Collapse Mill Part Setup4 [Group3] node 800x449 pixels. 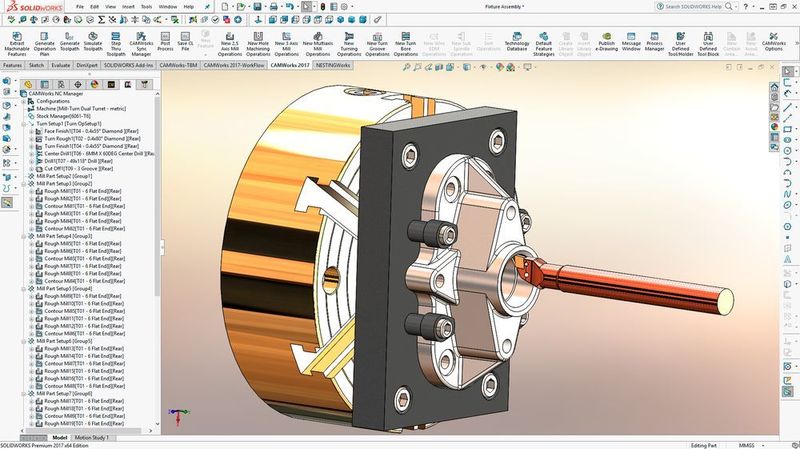pos(24,236)
